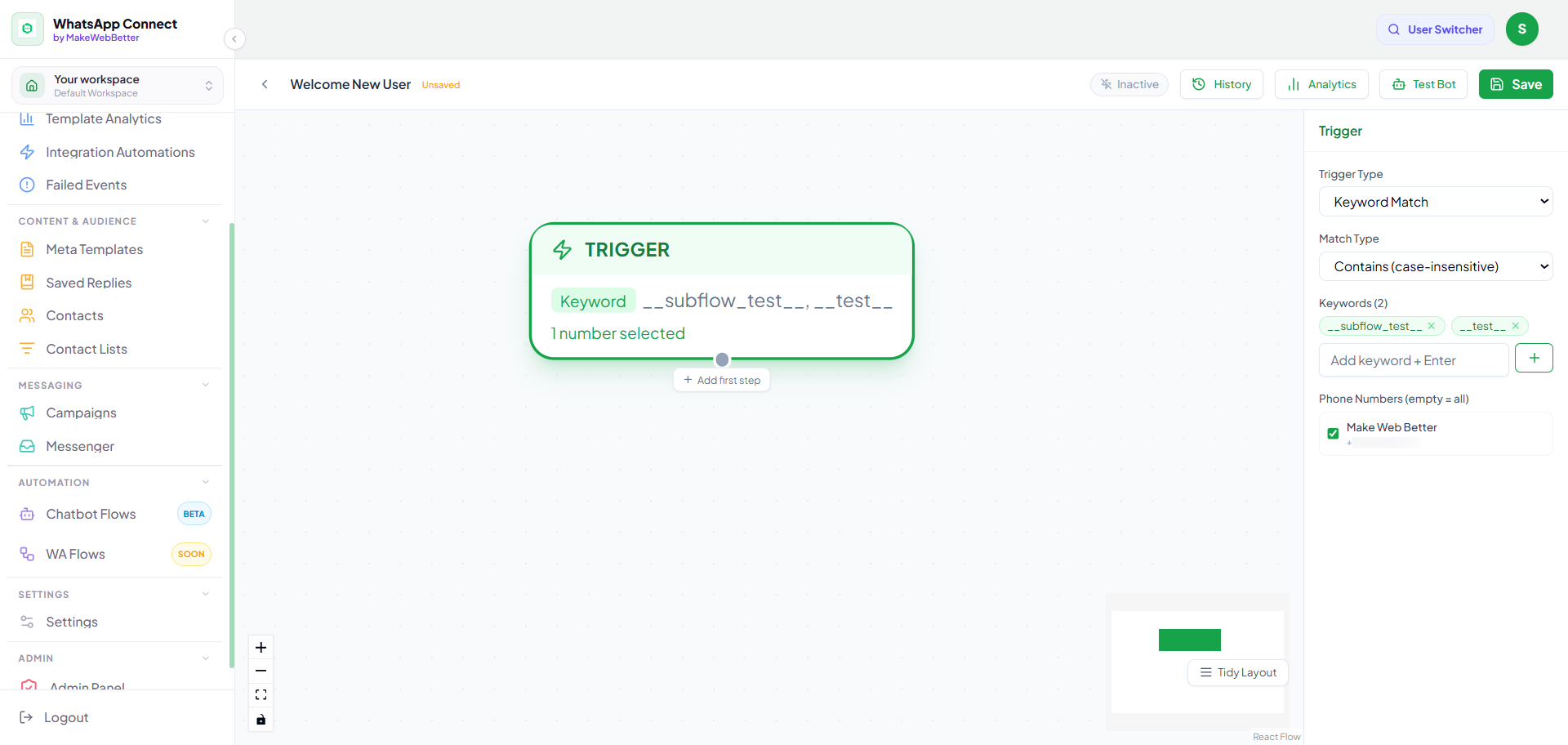Screen dimensions: 1568x745
Task: Open Saved Replies
Action: [114, 283]
